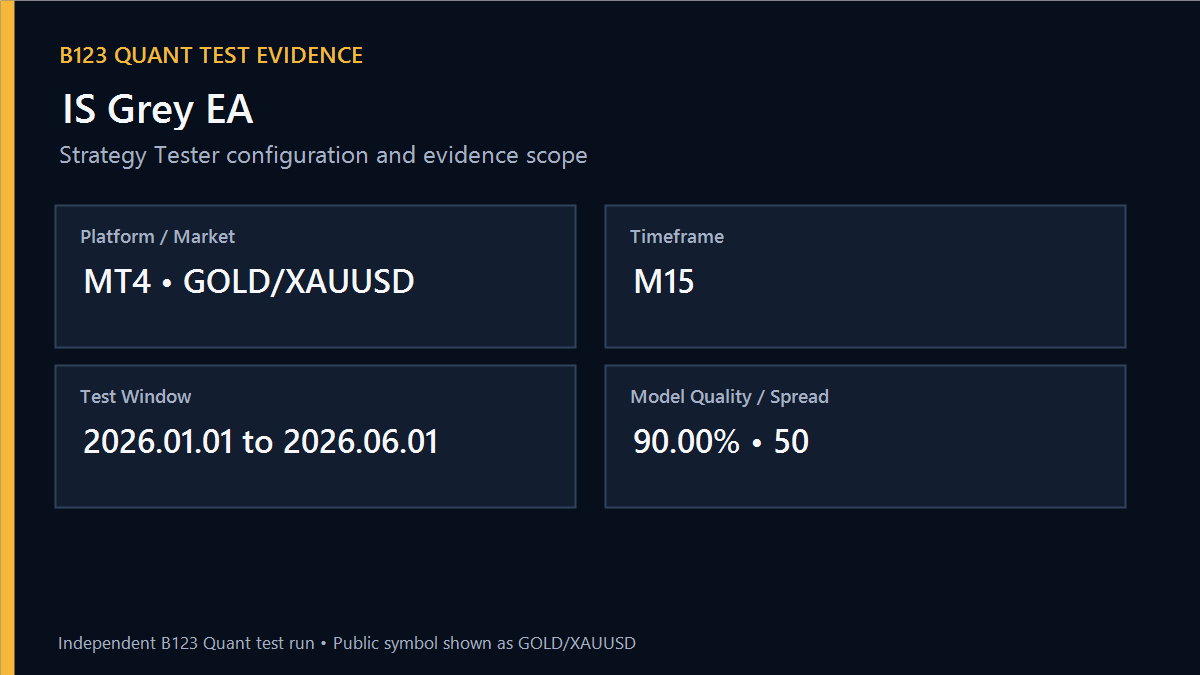Click the Platform / Market card
Viewport: 1200px width, 675px height.
tap(315, 276)
